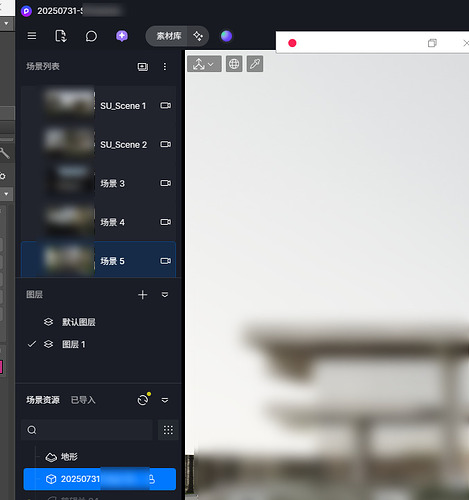Open the 素材库 asset library
469x500 pixels.
[x=169, y=36]
